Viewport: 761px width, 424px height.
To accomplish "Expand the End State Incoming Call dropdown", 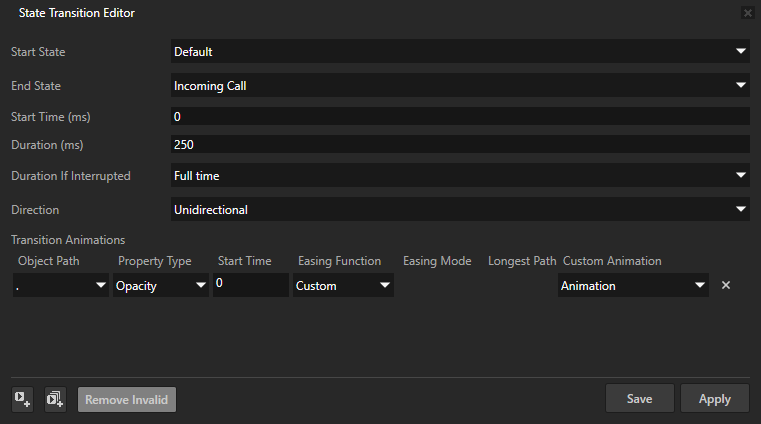I will pos(460,86).
